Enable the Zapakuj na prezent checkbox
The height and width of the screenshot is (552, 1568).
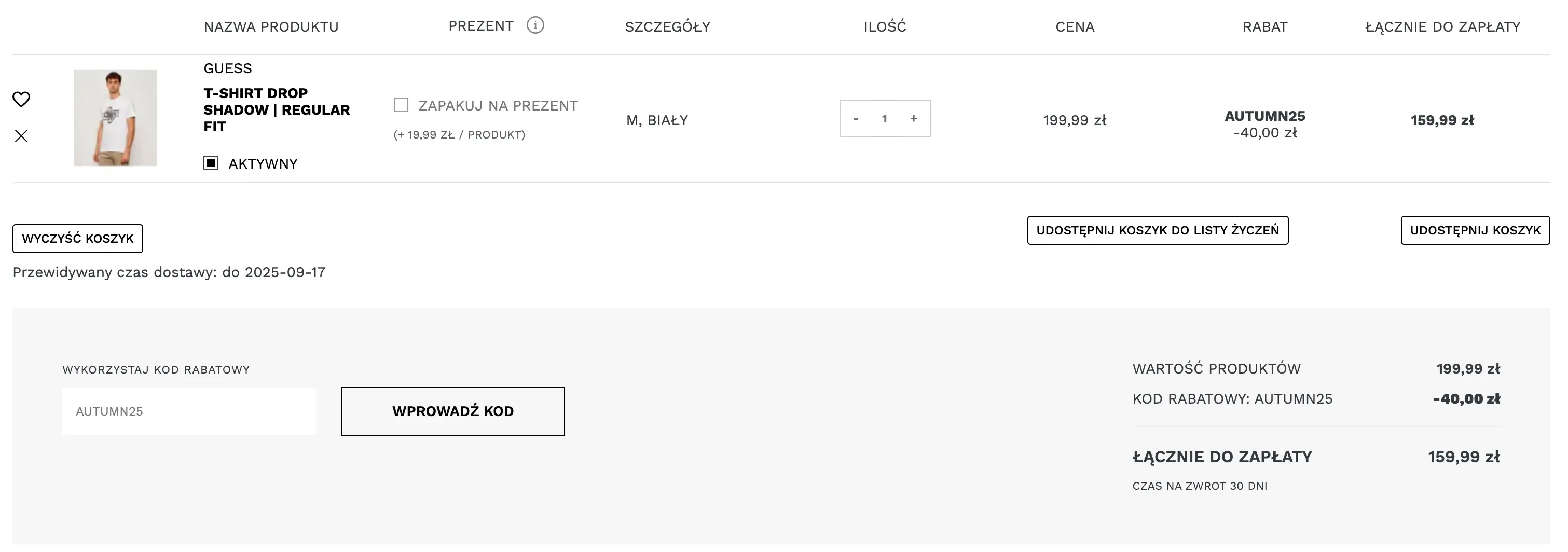(x=401, y=105)
